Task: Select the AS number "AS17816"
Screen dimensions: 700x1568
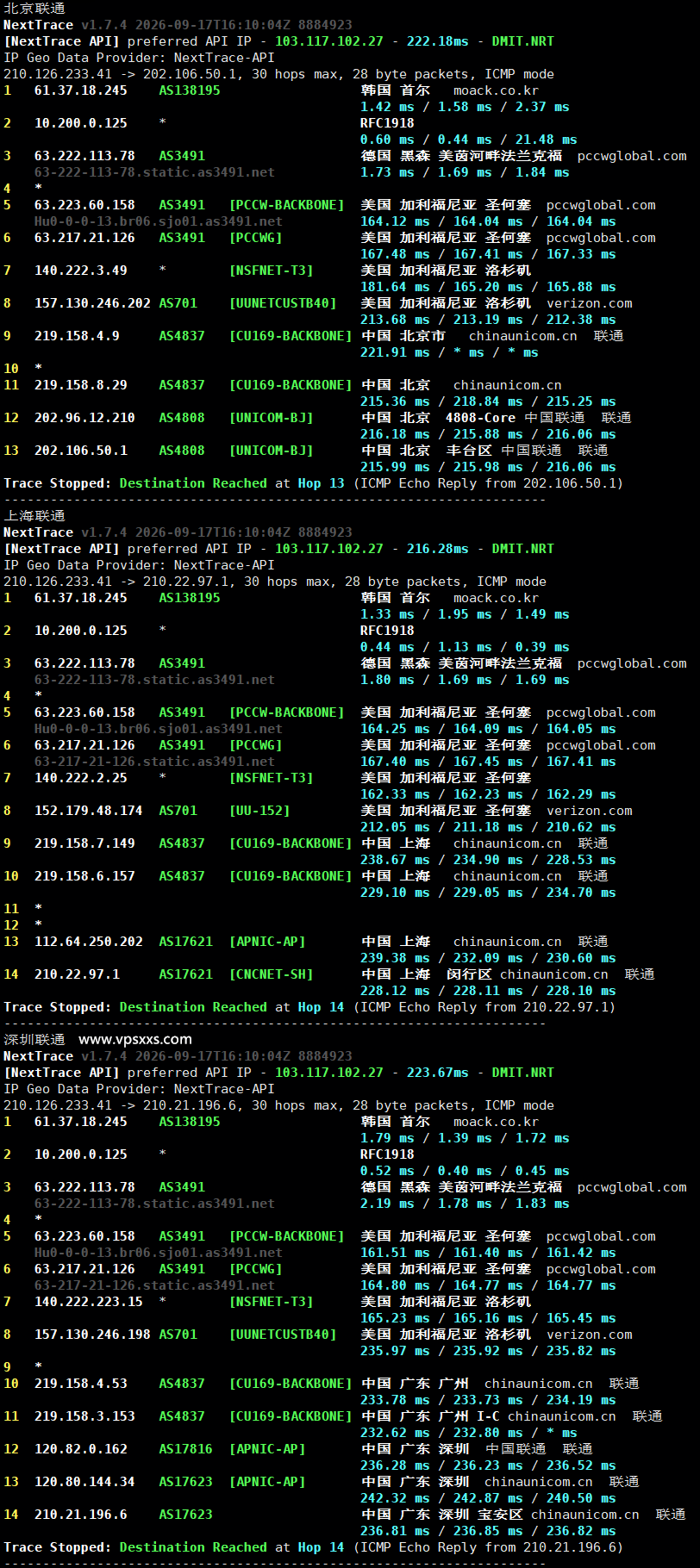Action: (x=185, y=1449)
